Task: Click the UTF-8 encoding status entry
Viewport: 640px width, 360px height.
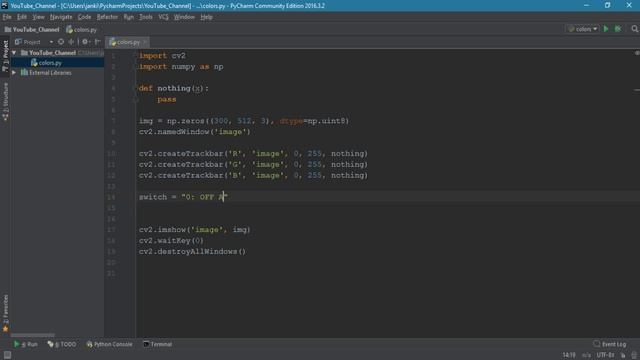Action: 605,355
